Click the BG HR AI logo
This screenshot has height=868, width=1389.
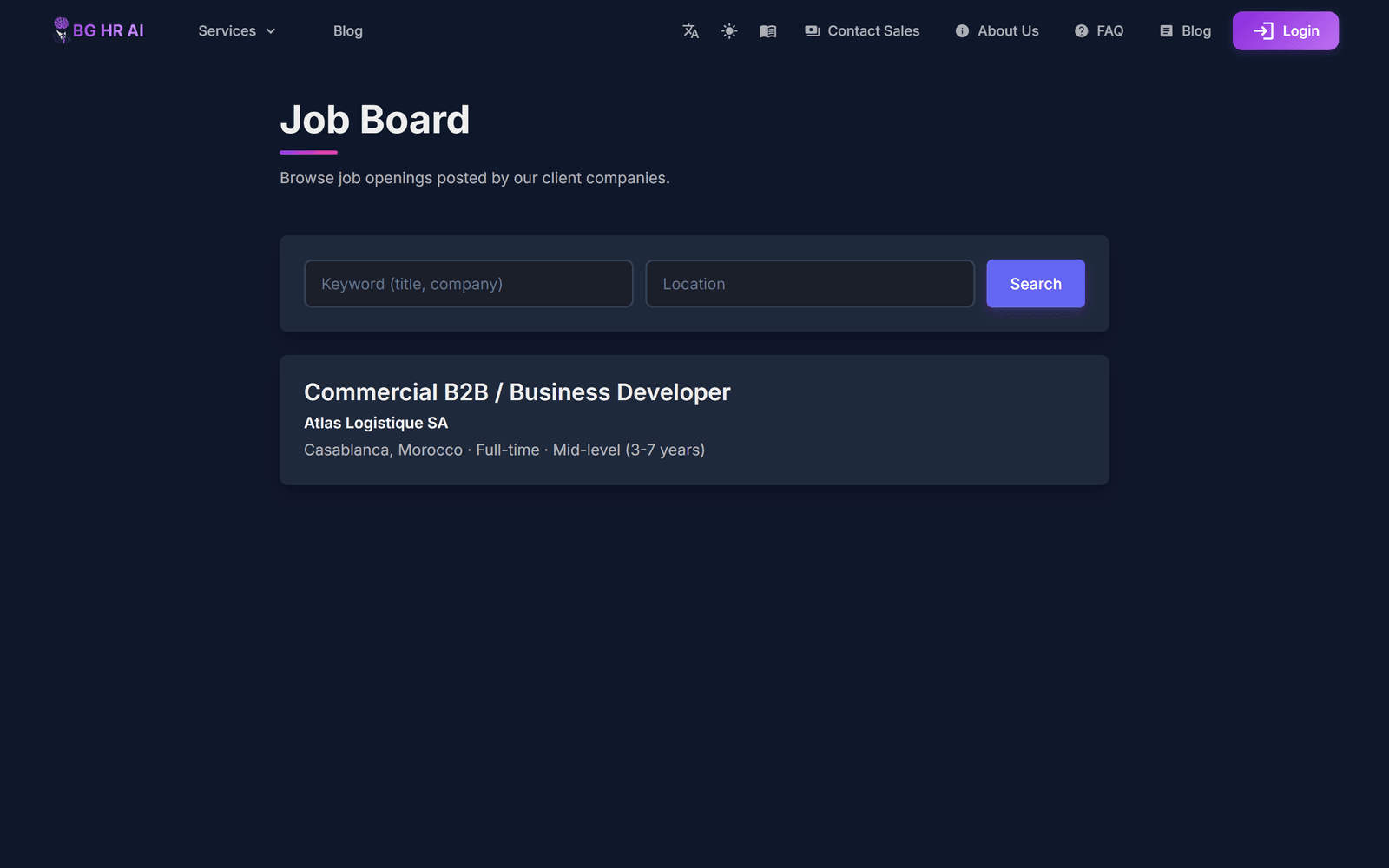[x=98, y=30]
